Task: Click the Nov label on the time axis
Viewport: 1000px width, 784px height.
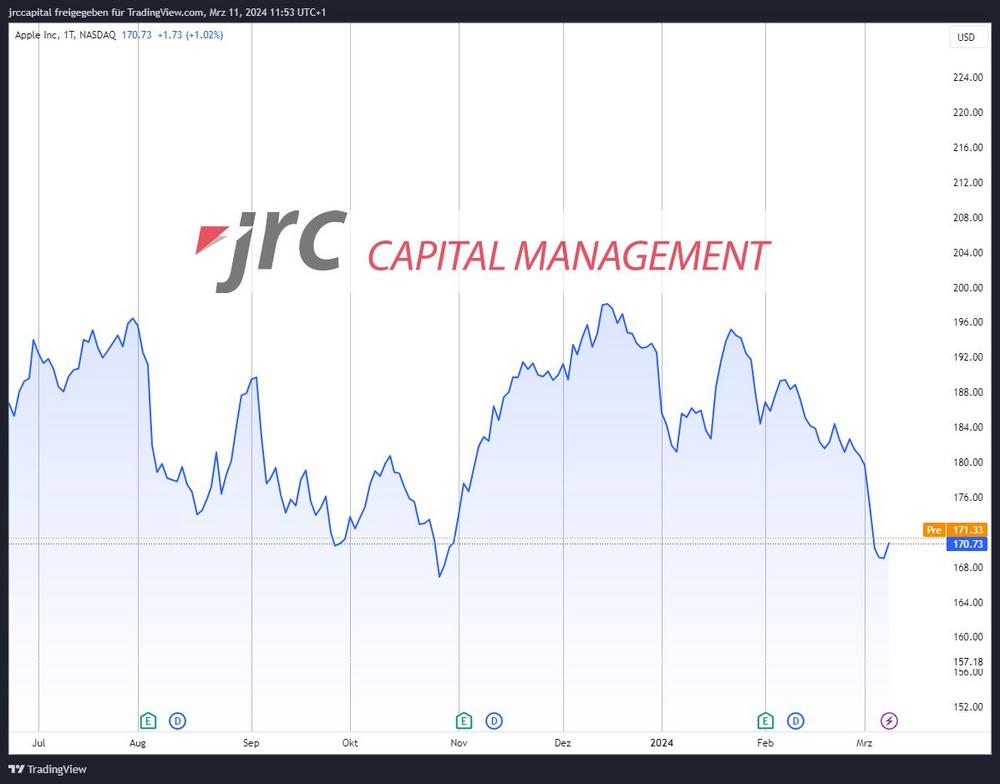Action: coord(459,743)
